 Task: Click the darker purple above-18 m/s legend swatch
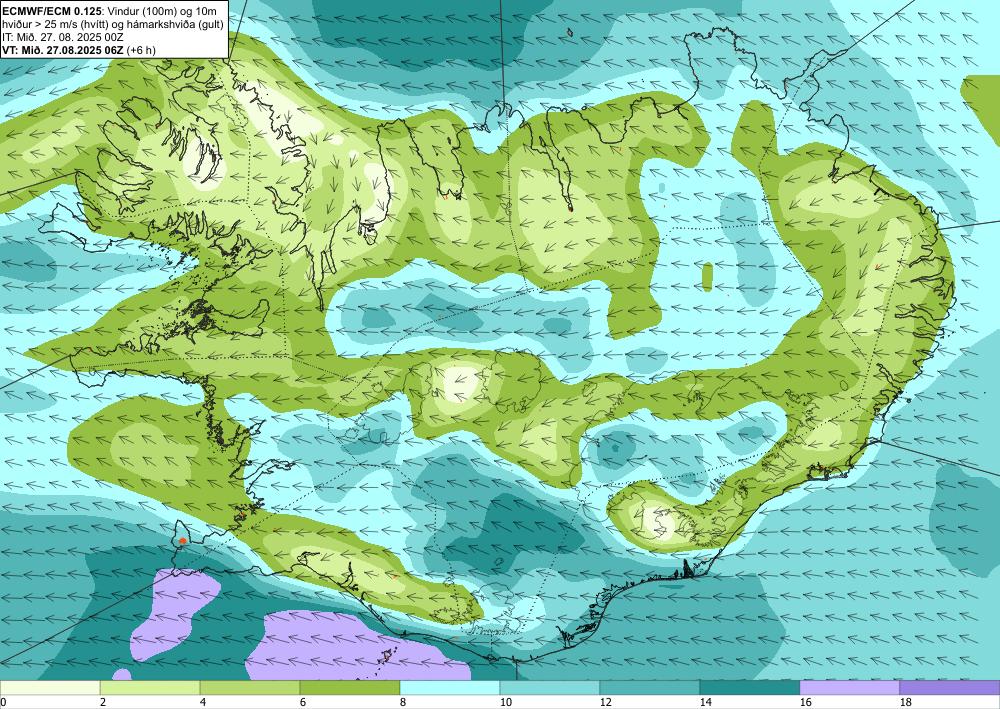(x=950, y=687)
